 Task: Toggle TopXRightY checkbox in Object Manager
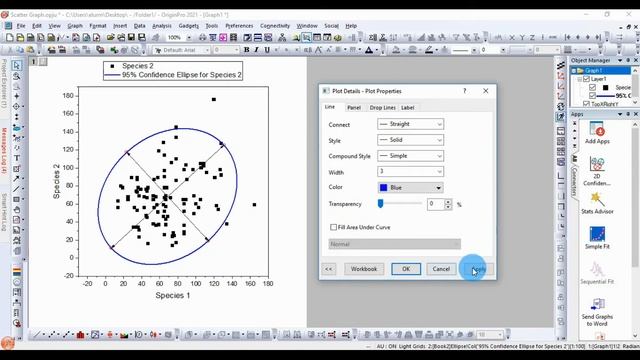[587, 104]
